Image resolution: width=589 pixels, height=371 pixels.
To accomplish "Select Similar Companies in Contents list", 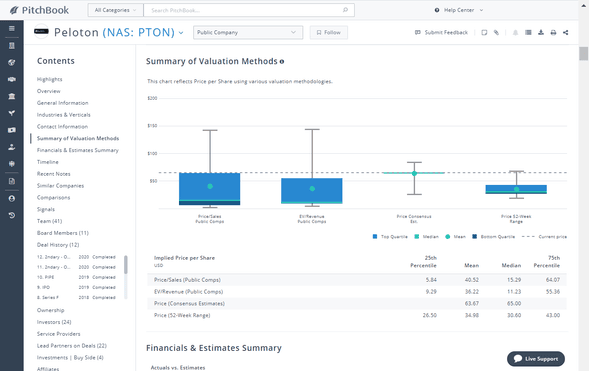I will click(x=60, y=186).
